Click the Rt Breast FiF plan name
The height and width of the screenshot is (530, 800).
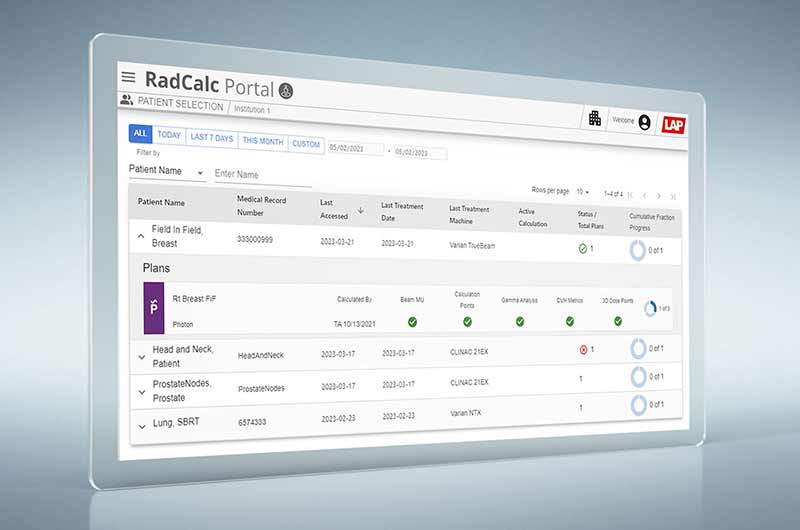(194, 299)
